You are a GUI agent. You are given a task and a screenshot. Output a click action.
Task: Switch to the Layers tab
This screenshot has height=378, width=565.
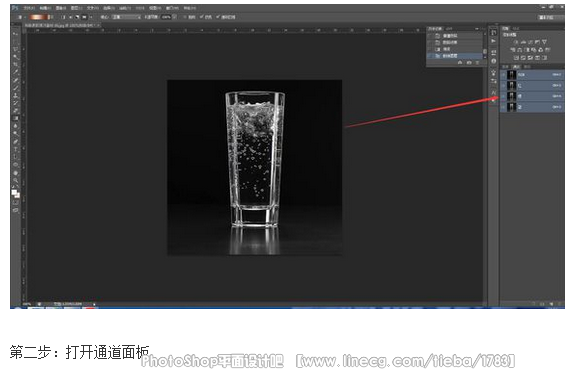click(x=506, y=67)
